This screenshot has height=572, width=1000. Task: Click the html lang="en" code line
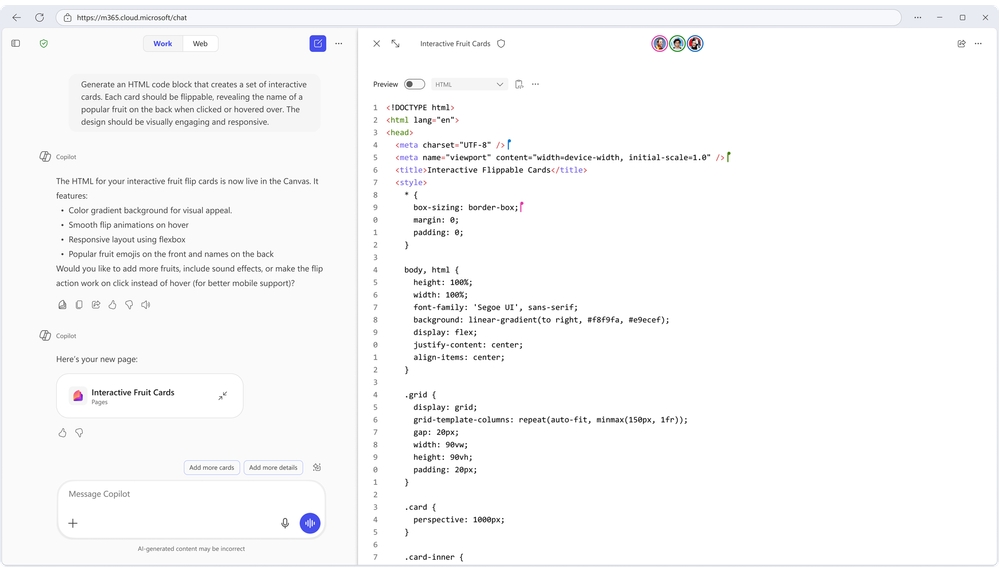click(422, 120)
